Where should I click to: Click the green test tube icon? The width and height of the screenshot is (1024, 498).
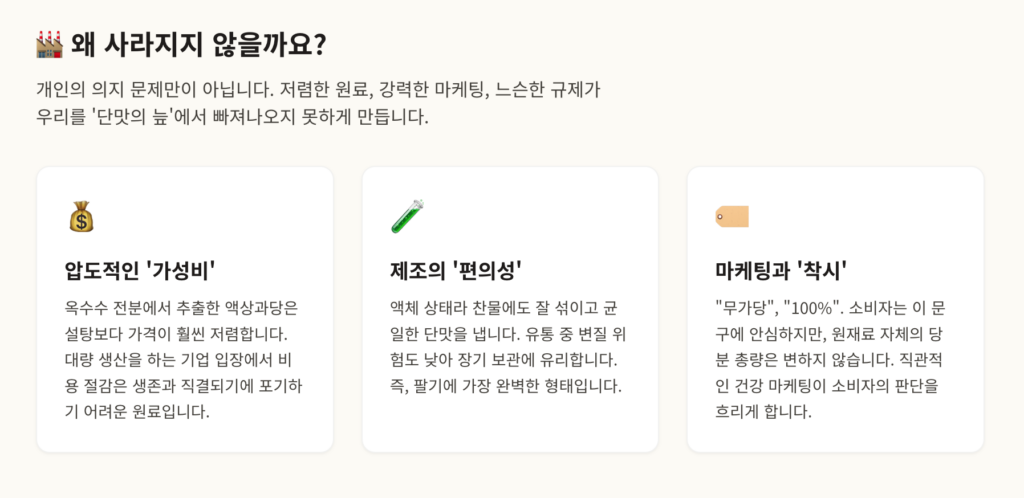point(407,216)
